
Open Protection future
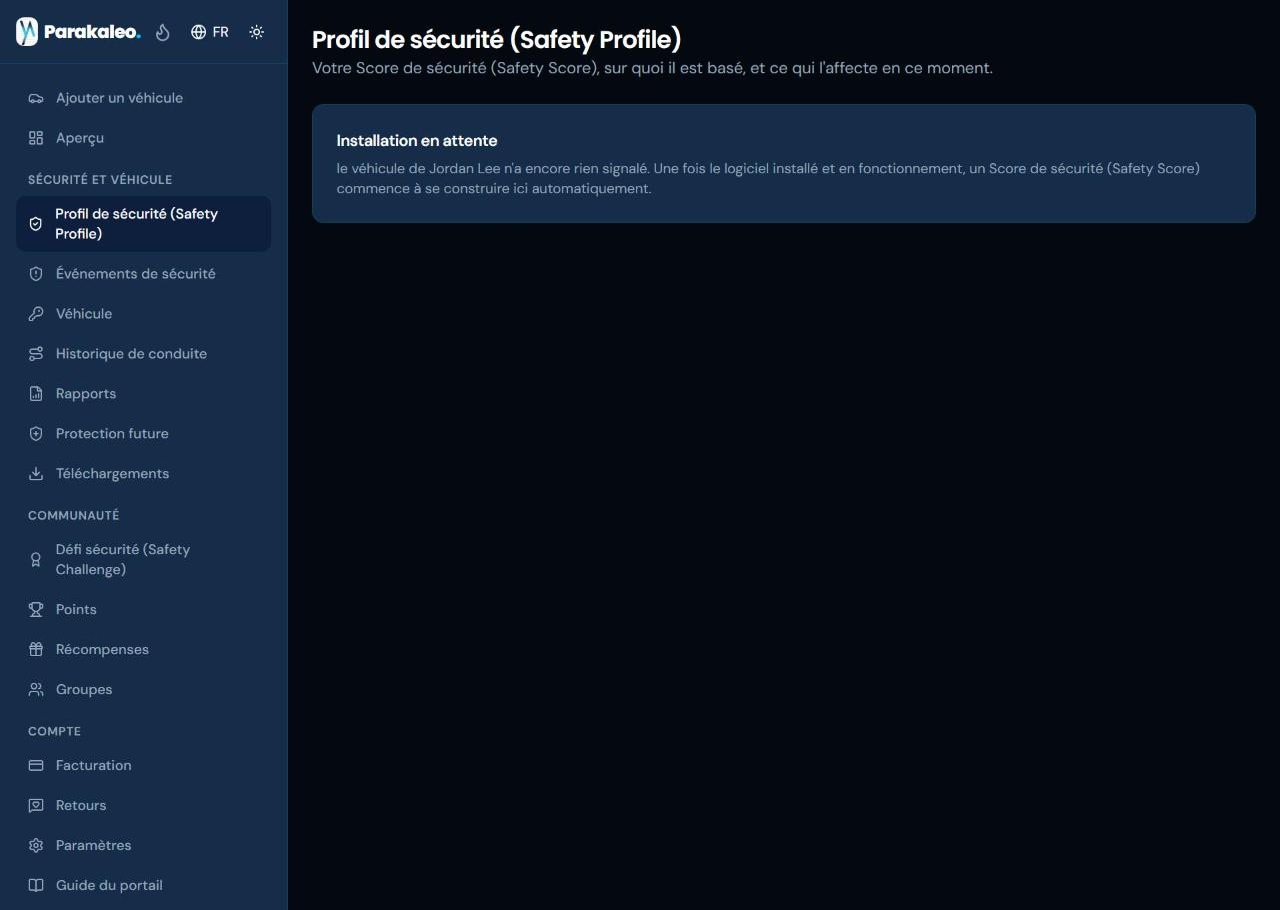point(143,434)
